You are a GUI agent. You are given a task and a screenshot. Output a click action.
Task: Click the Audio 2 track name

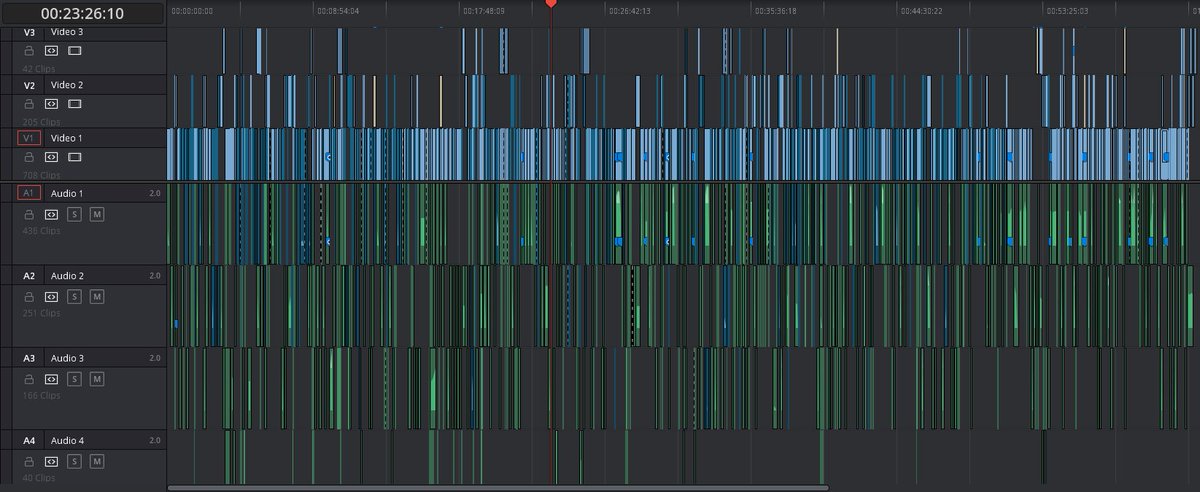coord(67,275)
